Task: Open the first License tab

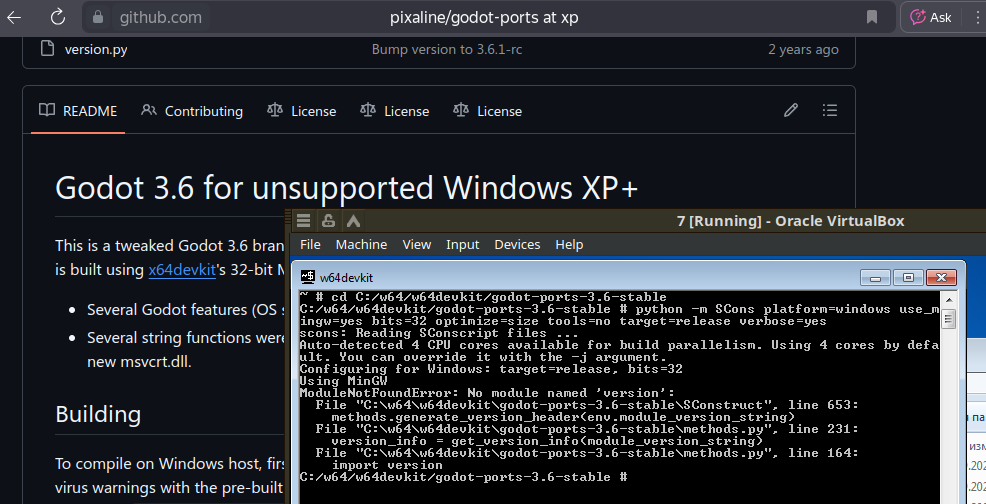Action: 301,111
